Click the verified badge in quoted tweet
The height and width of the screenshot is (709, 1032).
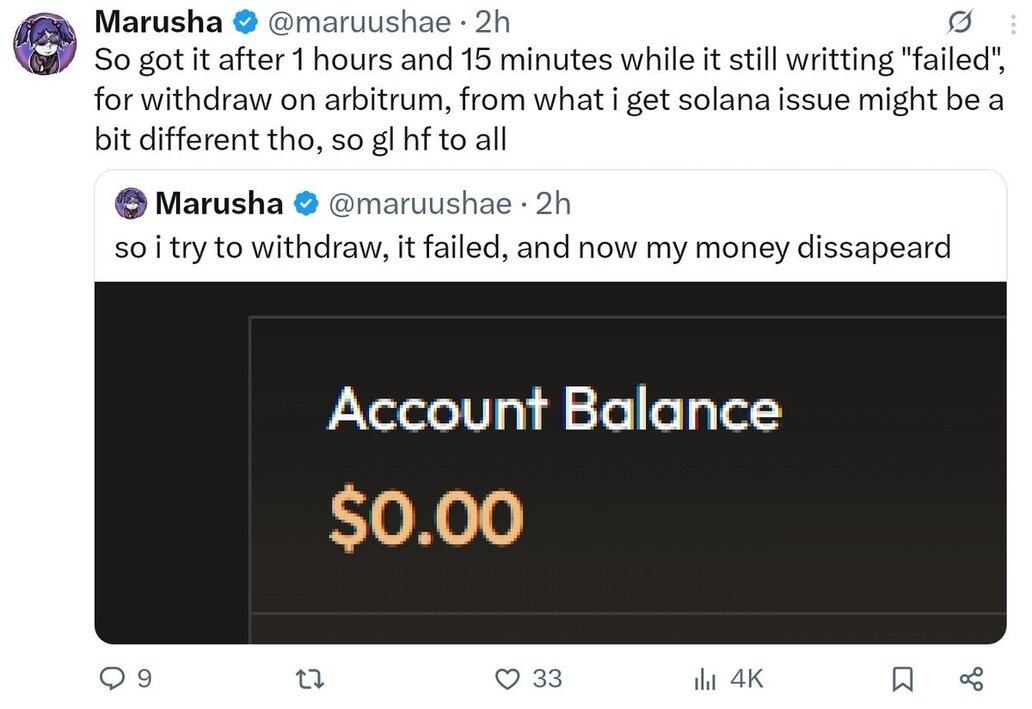[x=306, y=204]
